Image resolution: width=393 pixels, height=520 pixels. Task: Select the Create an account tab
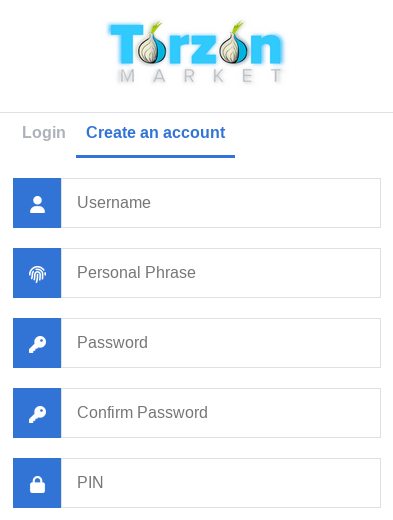tap(156, 132)
